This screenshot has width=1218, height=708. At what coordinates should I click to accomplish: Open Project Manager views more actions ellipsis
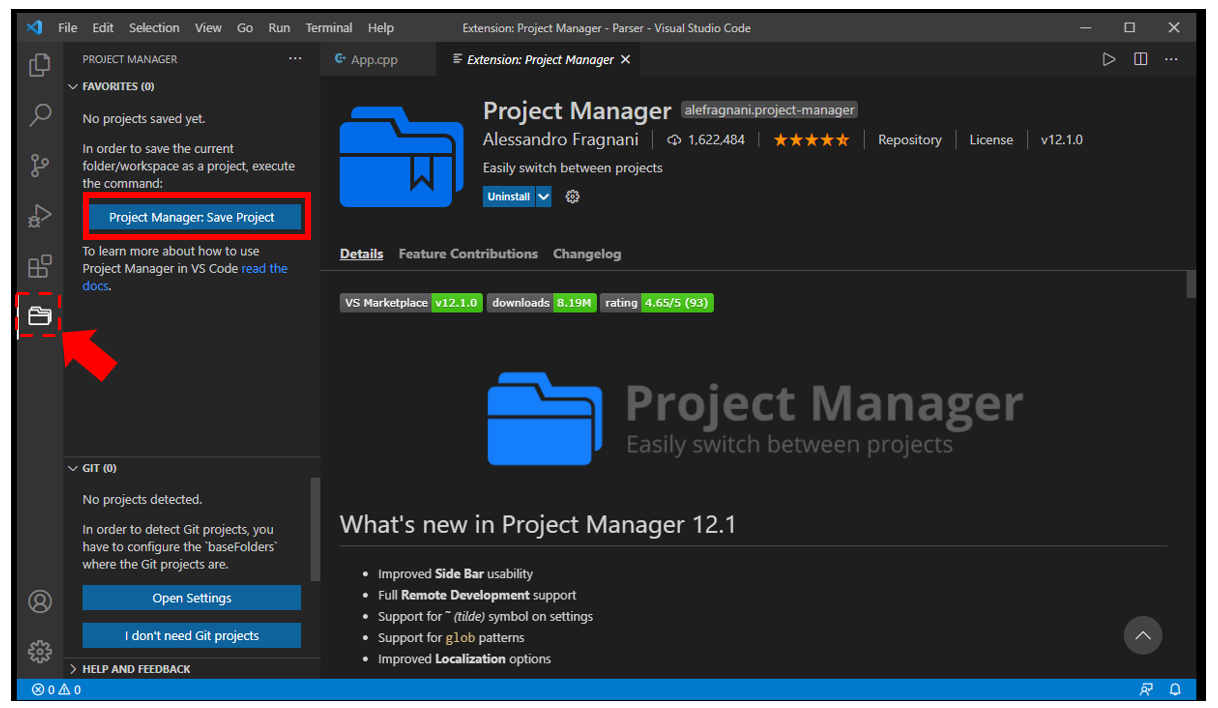pyautogui.click(x=295, y=59)
